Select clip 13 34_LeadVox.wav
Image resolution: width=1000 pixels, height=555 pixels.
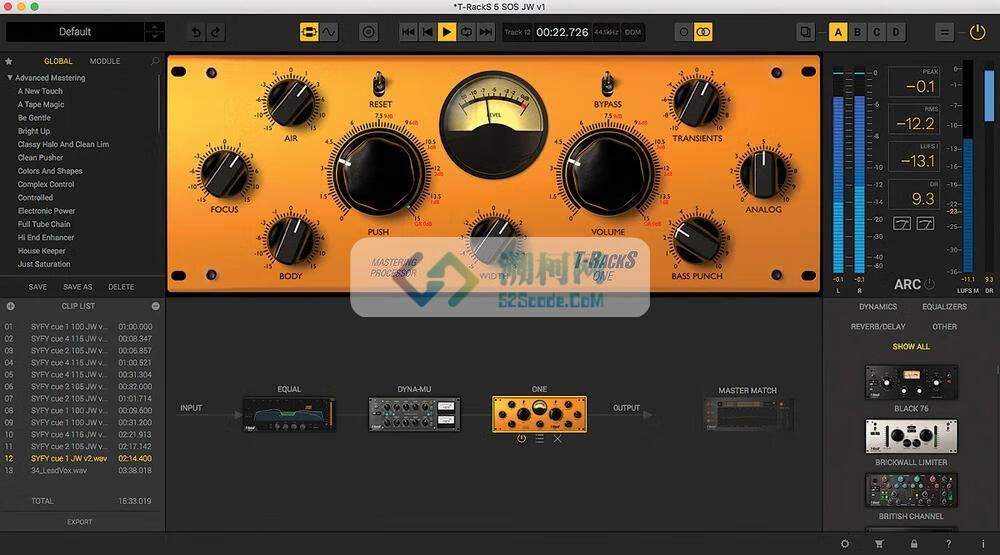[x=78, y=471]
